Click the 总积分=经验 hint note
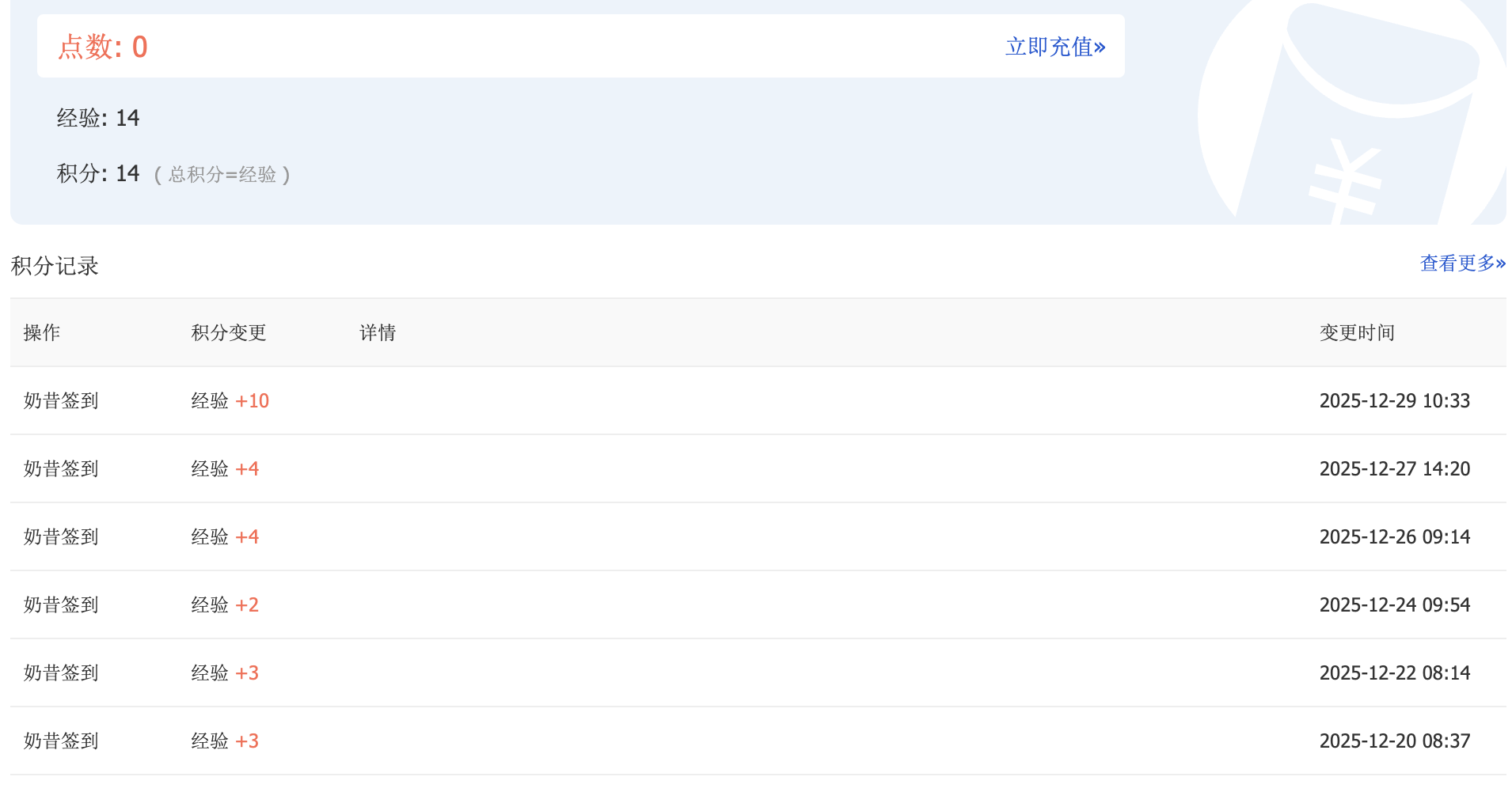This screenshot has width=1512, height=807. pyautogui.click(x=222, y=175)
